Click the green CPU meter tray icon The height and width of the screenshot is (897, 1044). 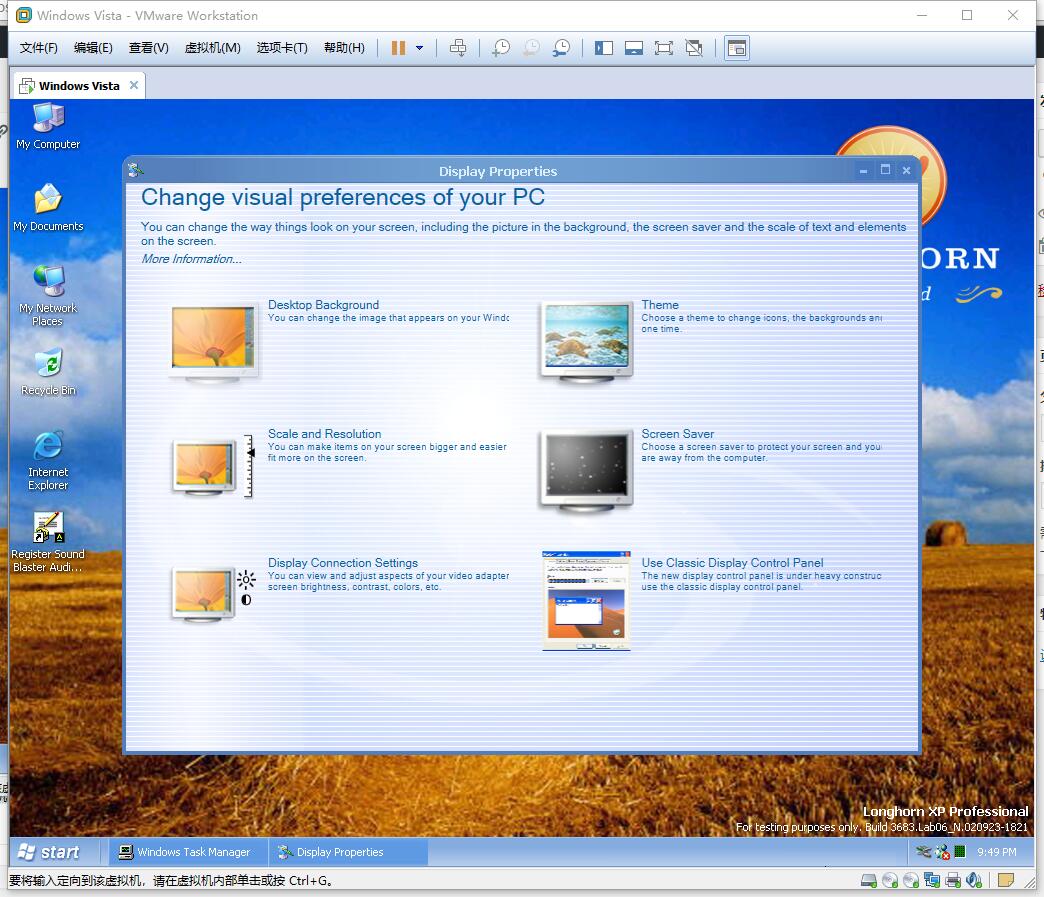click(x=959, y=851)
